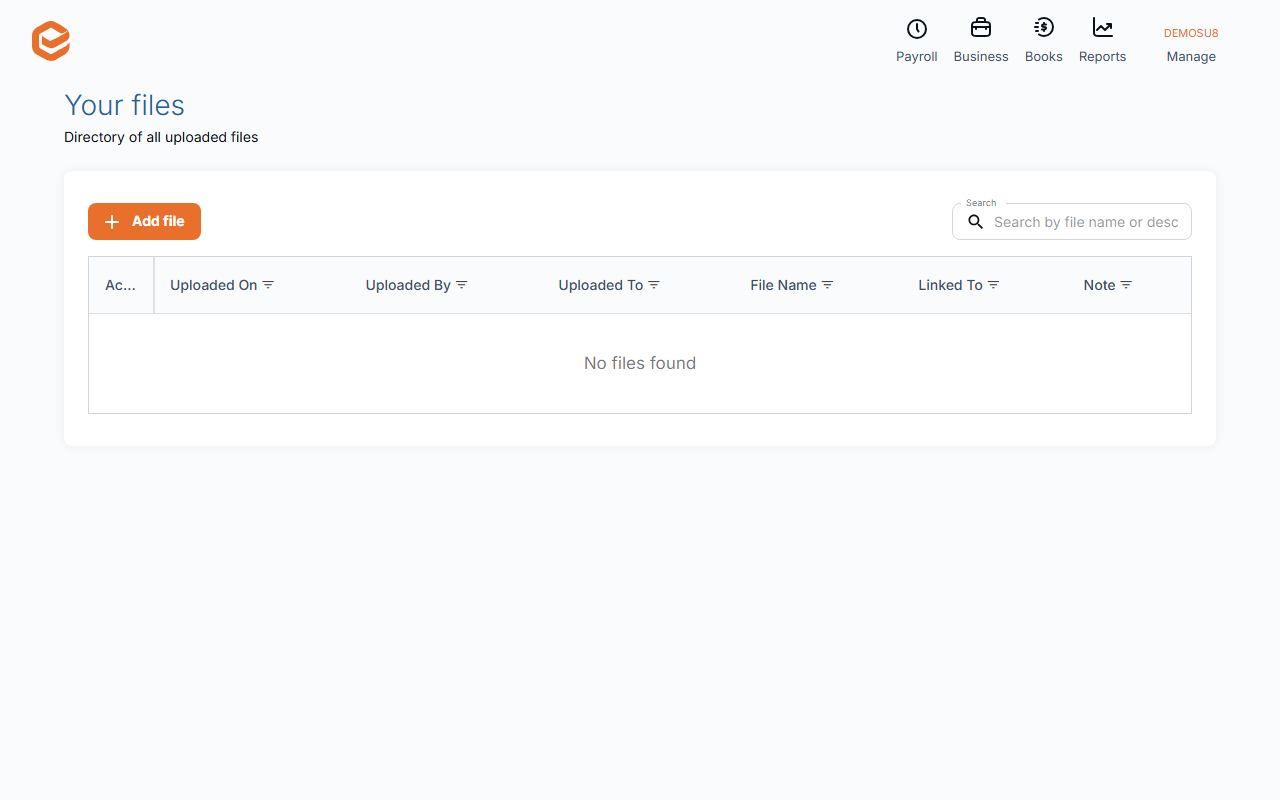
Task: Click the orange hexagon app logo
Action: click(51, 41)
